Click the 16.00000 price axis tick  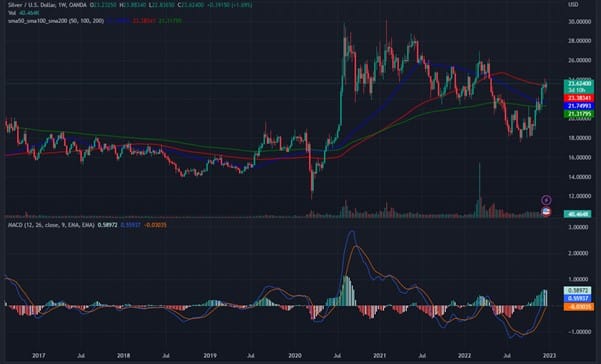pyautogui.click(x=580, y=157)
